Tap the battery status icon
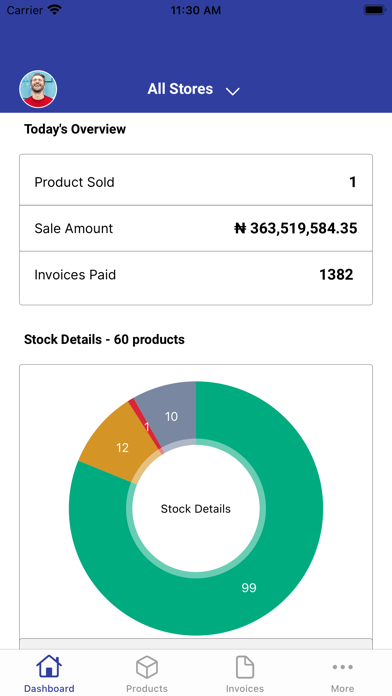 (375, 10)
